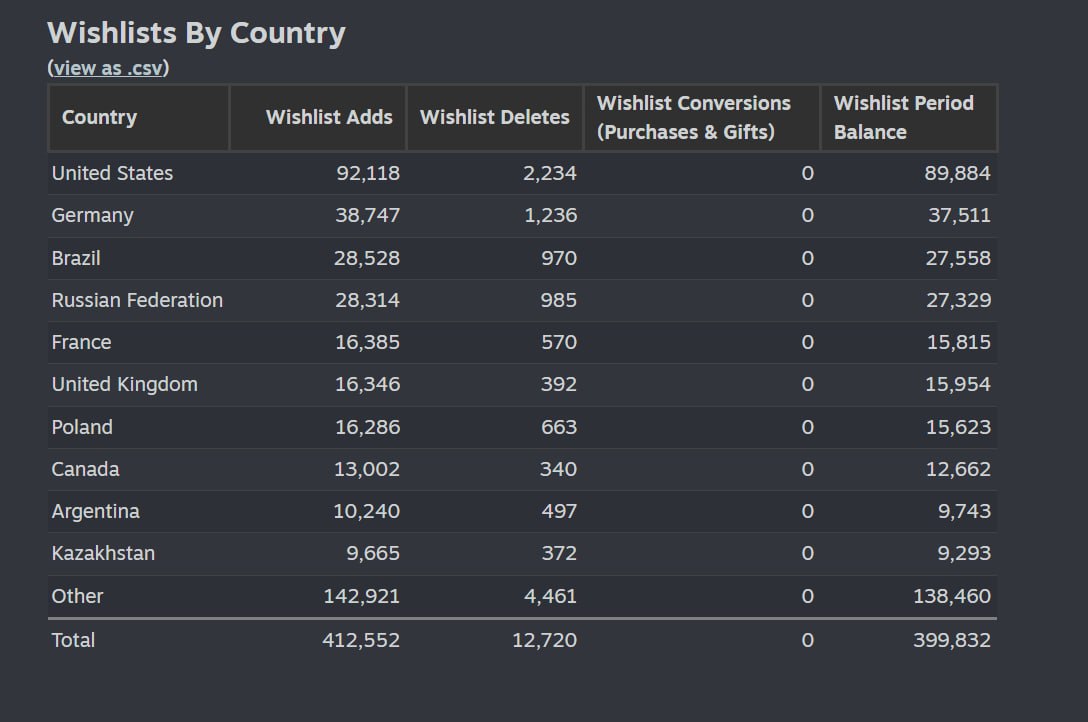Click the Wishlist Conversions column header
This screenshot has height=722, width=1088.
point(693,117)
